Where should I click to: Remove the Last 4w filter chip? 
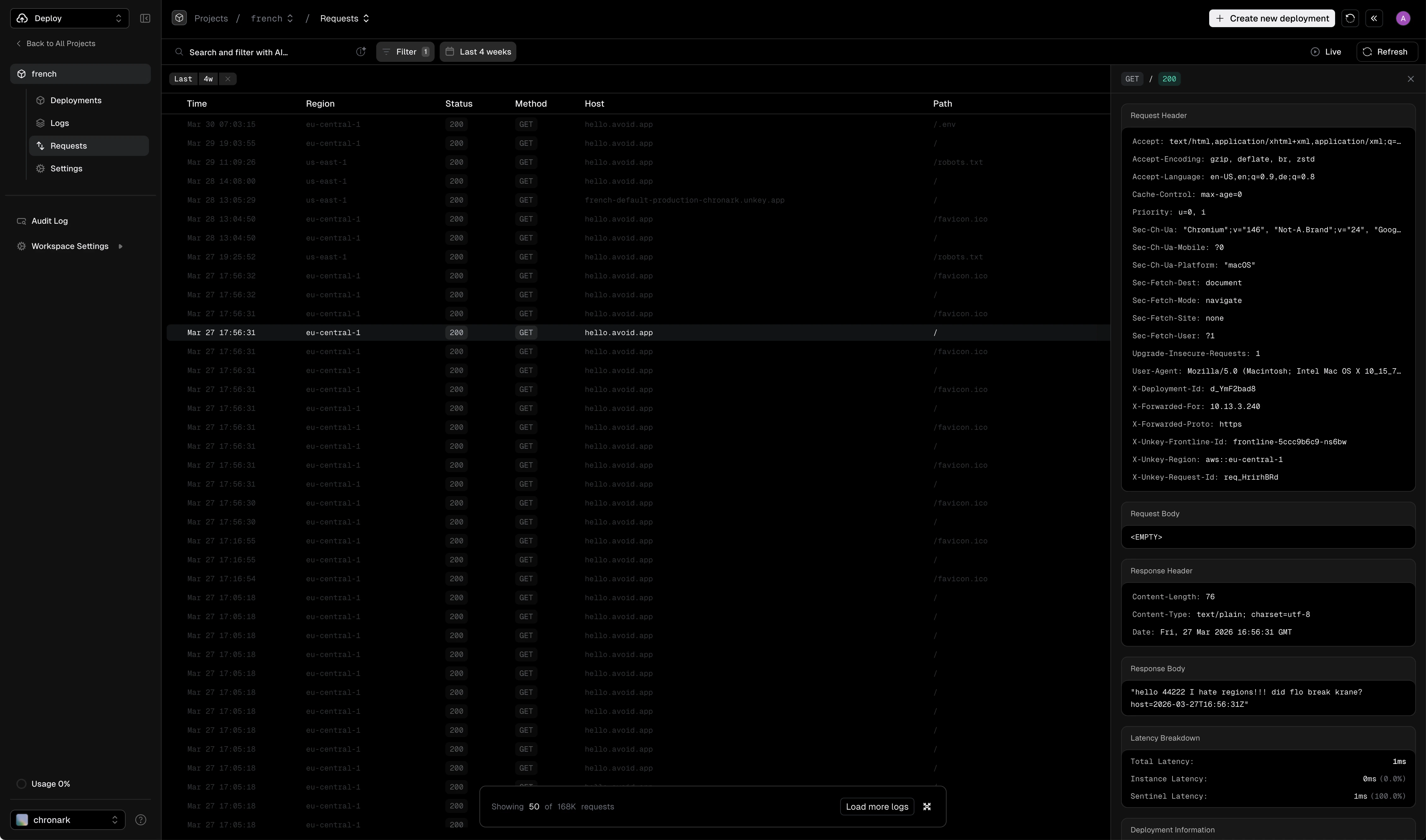point(227,79)
